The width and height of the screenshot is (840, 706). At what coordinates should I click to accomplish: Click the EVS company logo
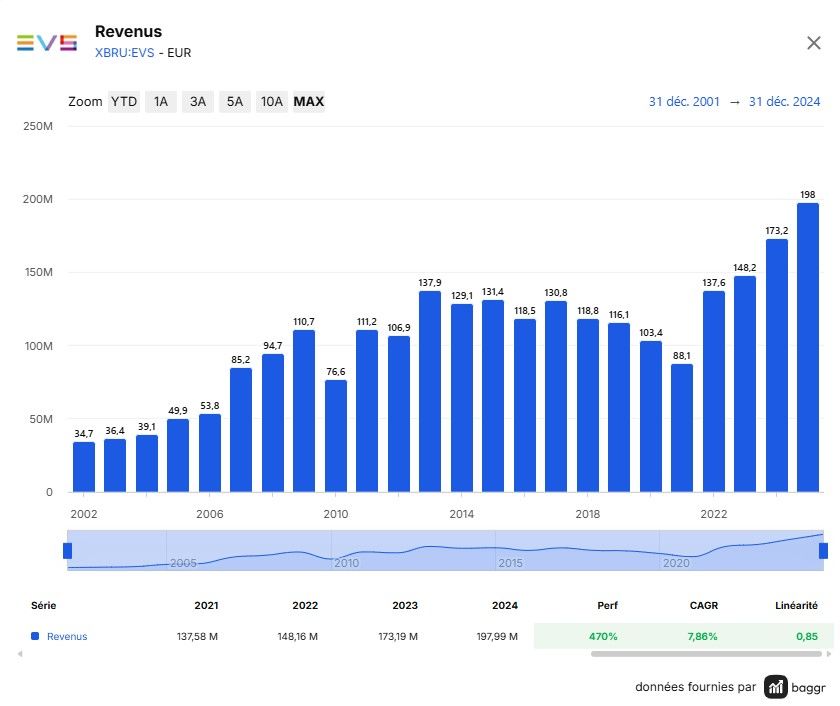pyautogui.click(x=47, y=43)
